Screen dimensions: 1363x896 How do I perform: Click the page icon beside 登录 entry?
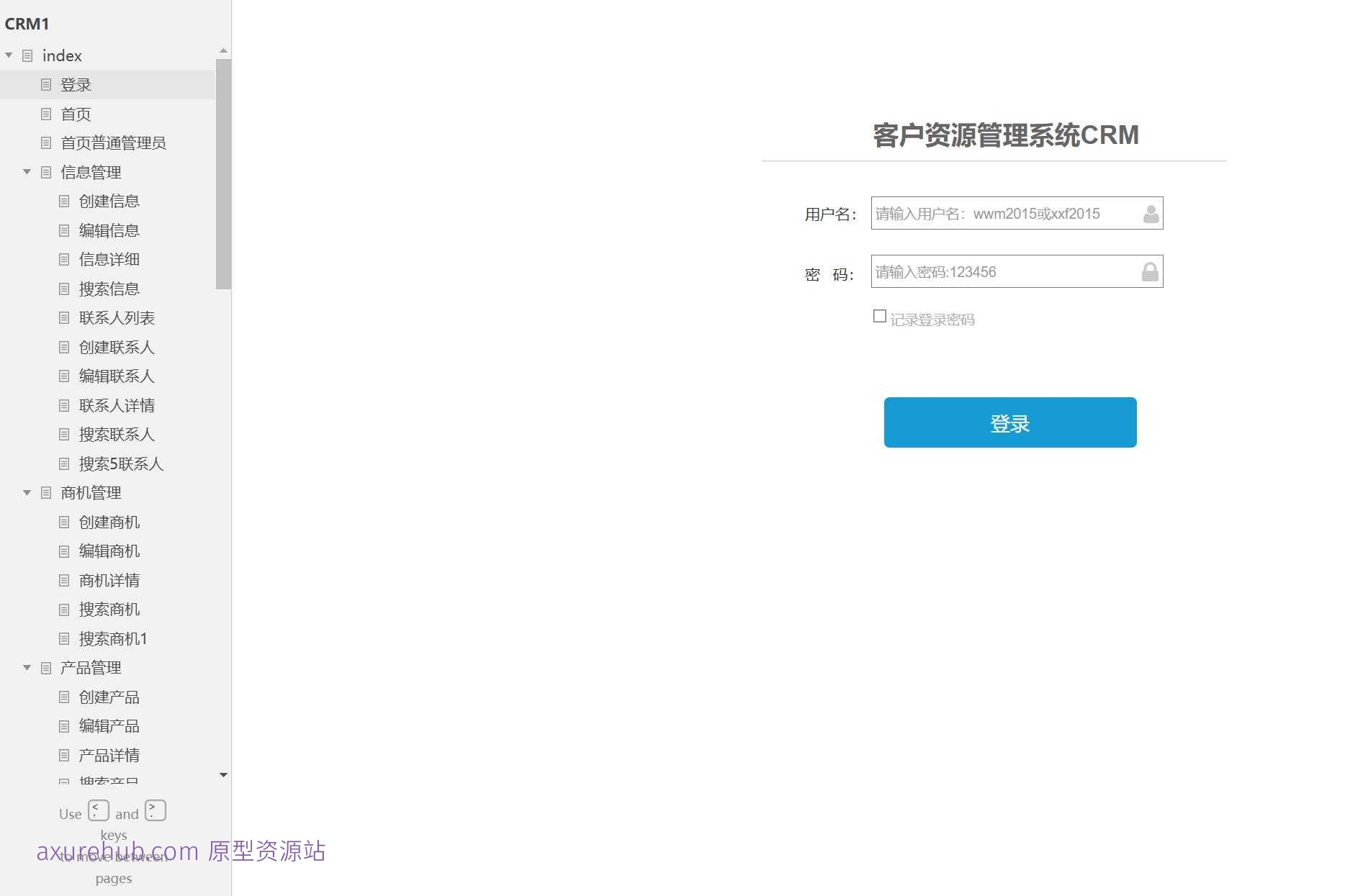coord(46,84)
